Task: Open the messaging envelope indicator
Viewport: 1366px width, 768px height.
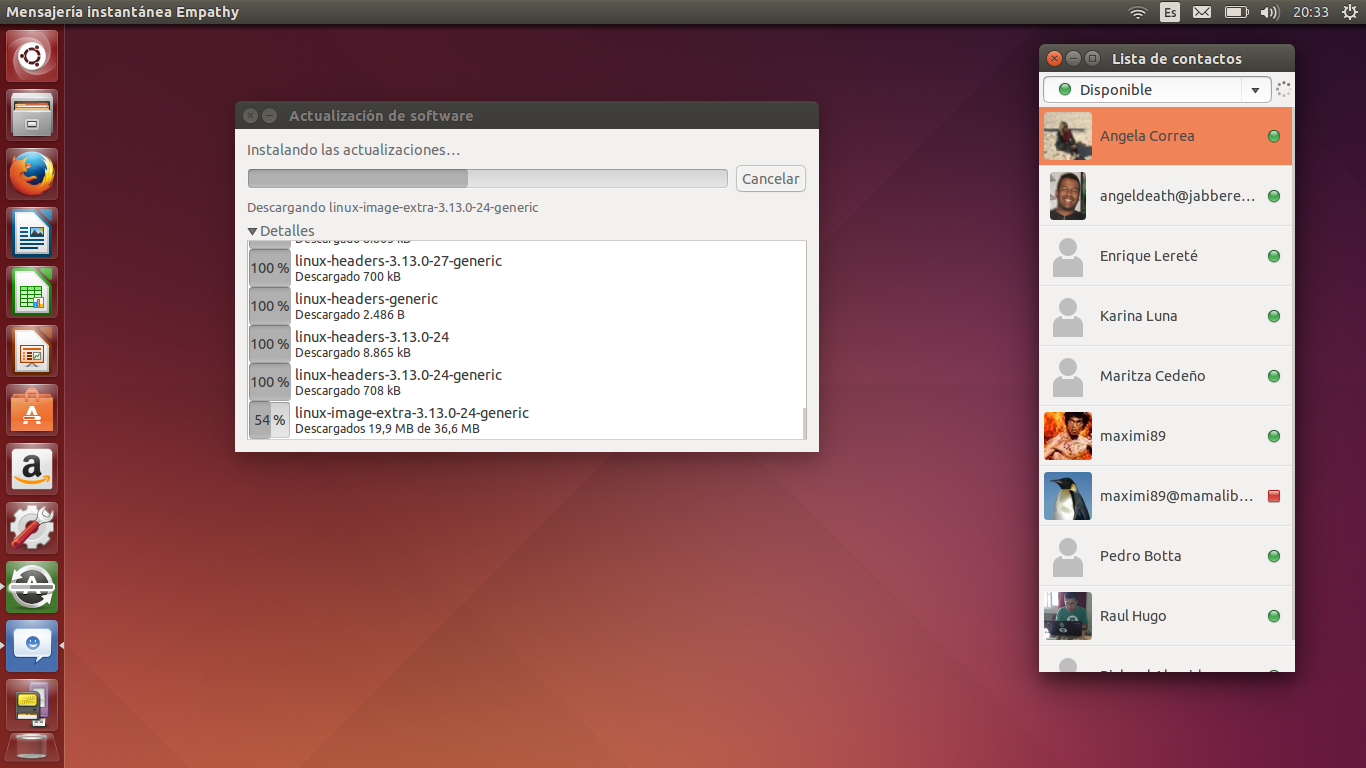Action: [1202, 12]
